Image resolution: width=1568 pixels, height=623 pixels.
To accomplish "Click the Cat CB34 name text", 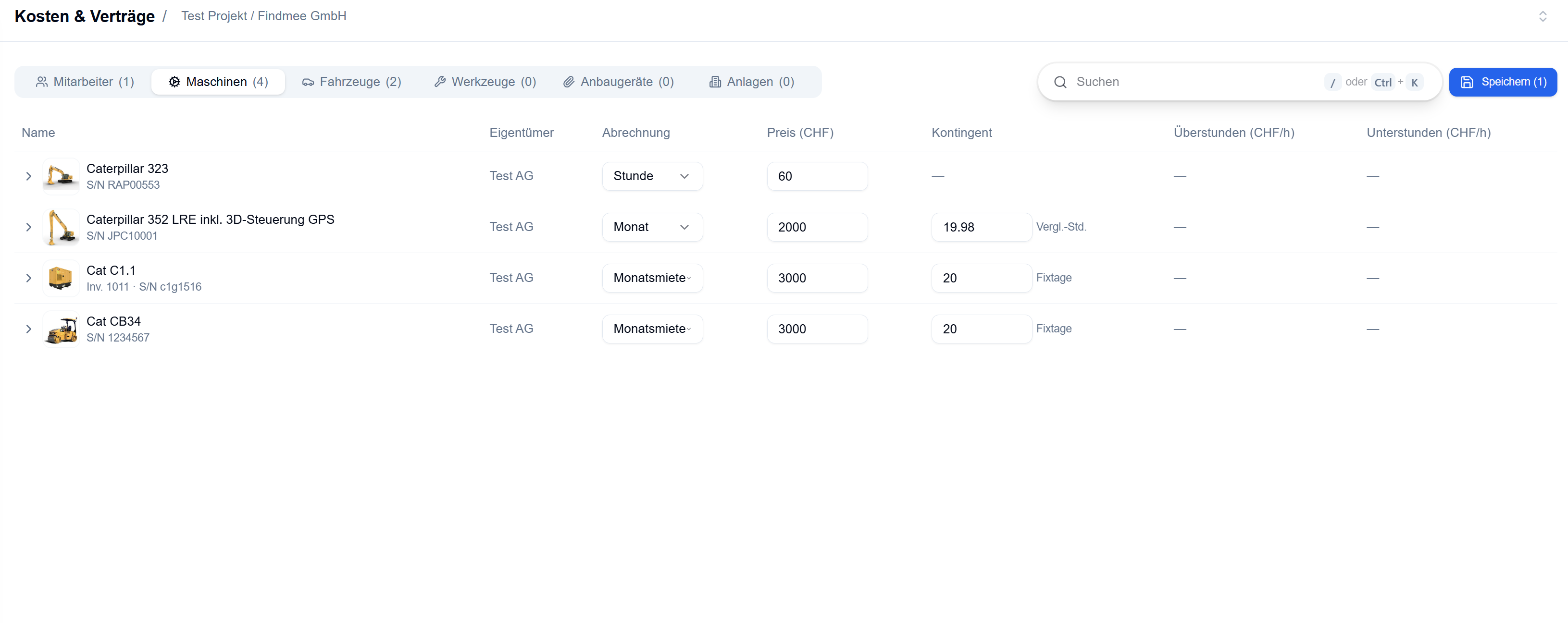I will tap(113, 321).
